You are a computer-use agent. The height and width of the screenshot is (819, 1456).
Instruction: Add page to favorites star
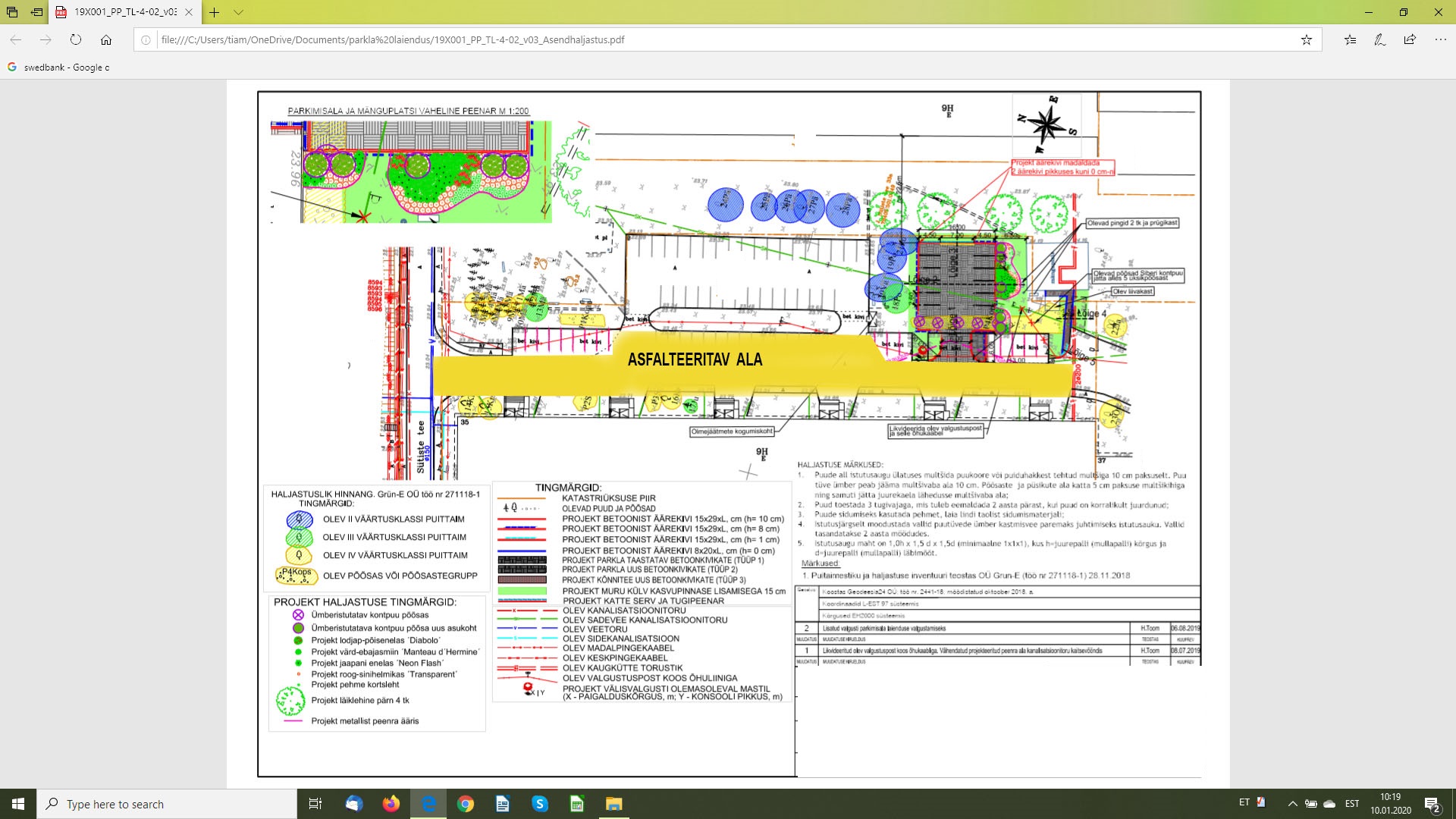pyautogui.click(x=1306, y=39)
